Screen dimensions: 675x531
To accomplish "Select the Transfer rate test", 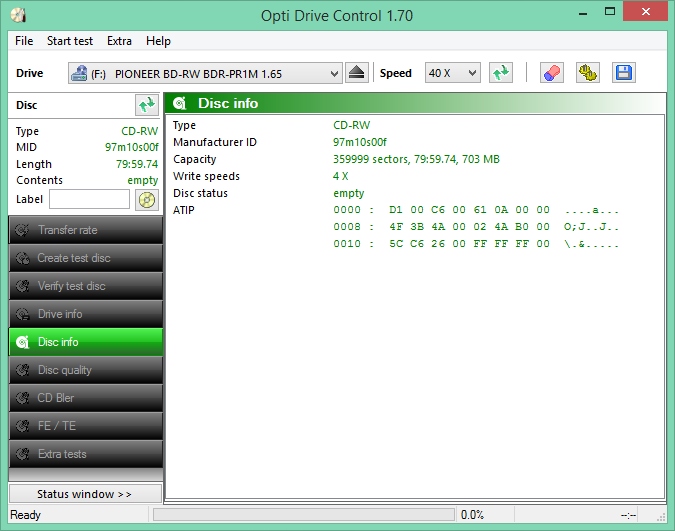I will coord(86,230).
